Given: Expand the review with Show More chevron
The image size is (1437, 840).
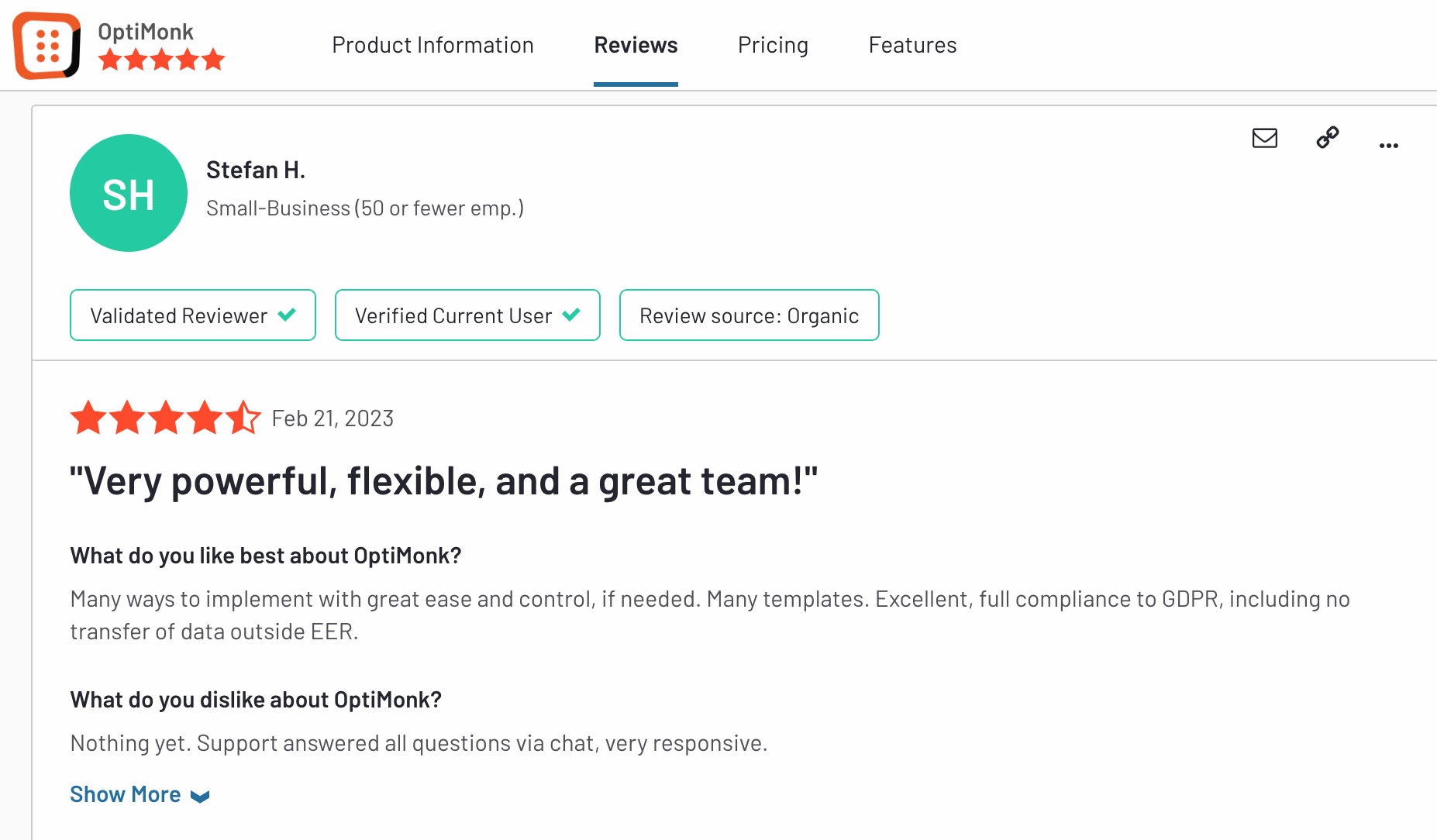Looking at the screenshot, I should pyautogui.click(x=201, y=796).
